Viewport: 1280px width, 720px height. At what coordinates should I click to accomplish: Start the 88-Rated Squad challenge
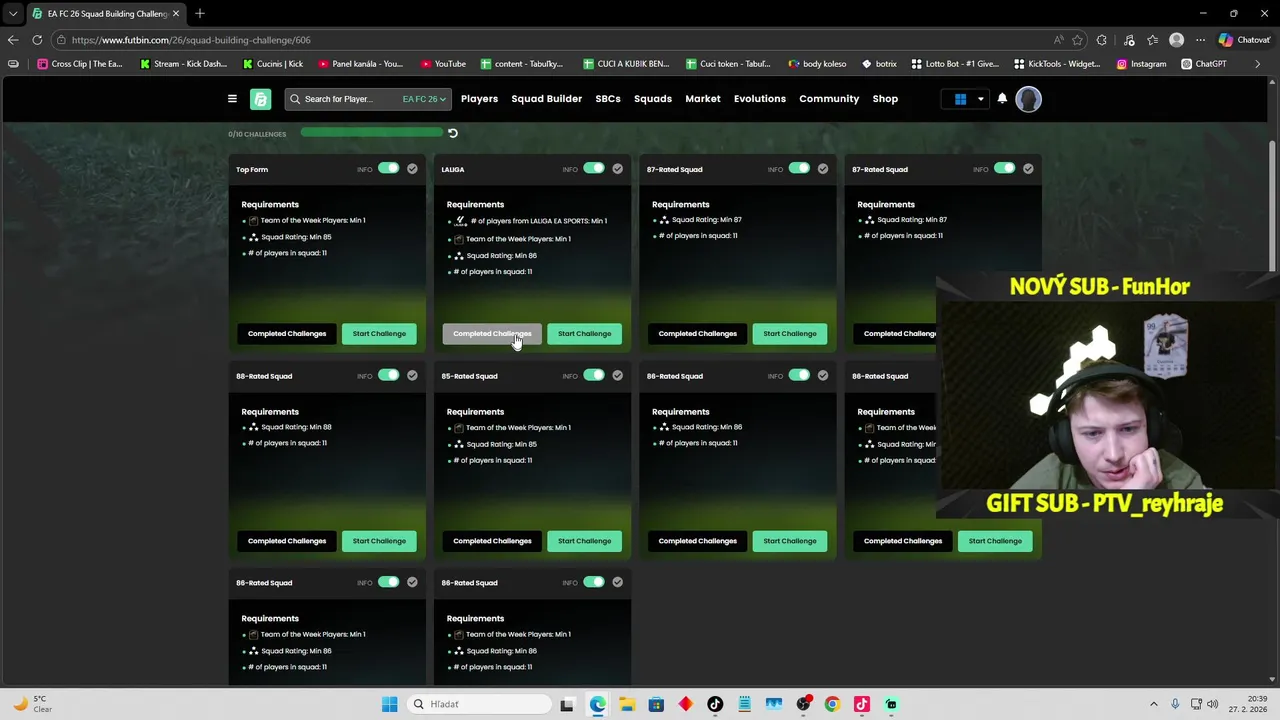click(379, 541)
